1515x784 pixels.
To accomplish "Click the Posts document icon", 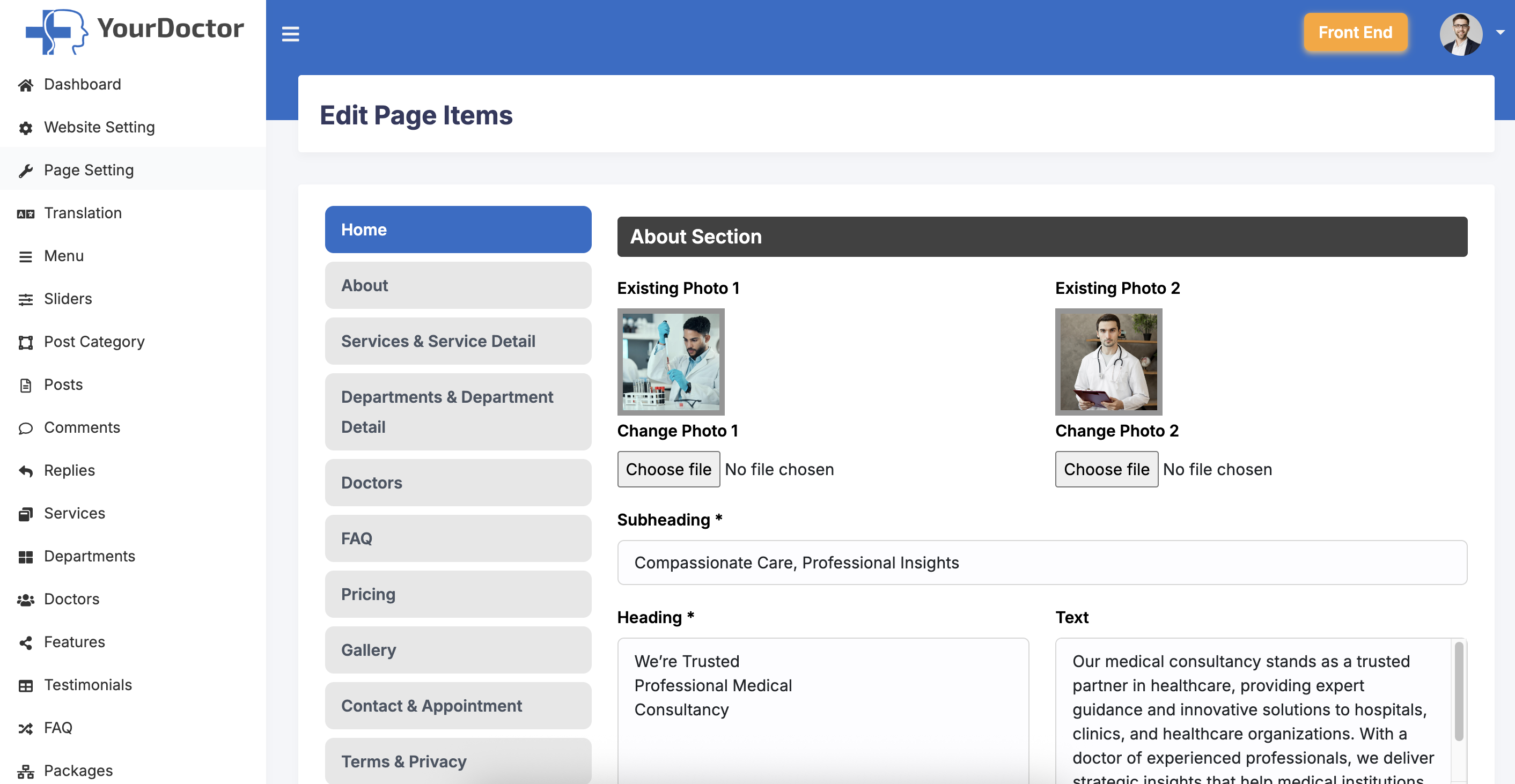I will [x=25, y=386].
